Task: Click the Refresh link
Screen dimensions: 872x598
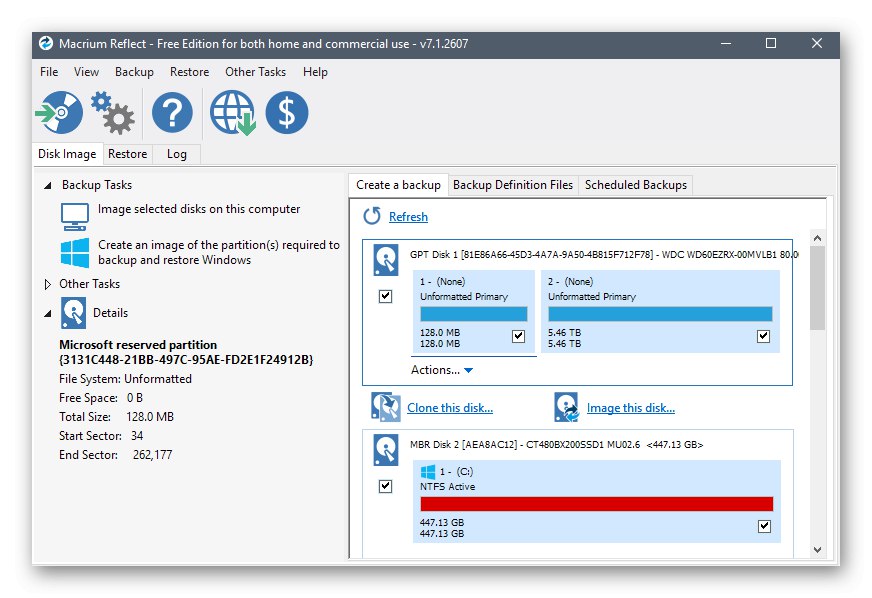Action: pos(408,217)
